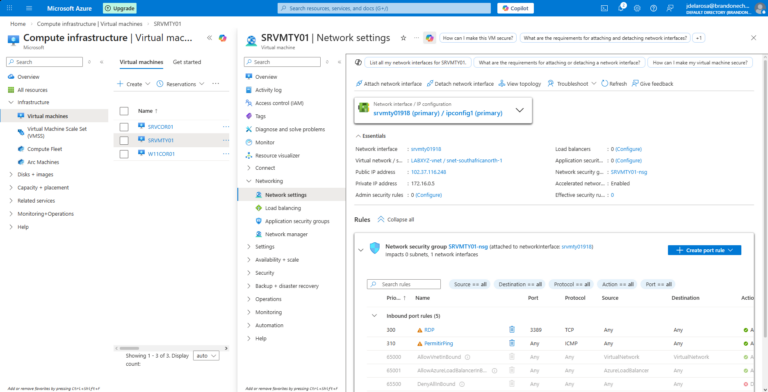This screenshot has height=392, width=768.
Task: Open Resource visualizer
Action: tap(277, 156)
